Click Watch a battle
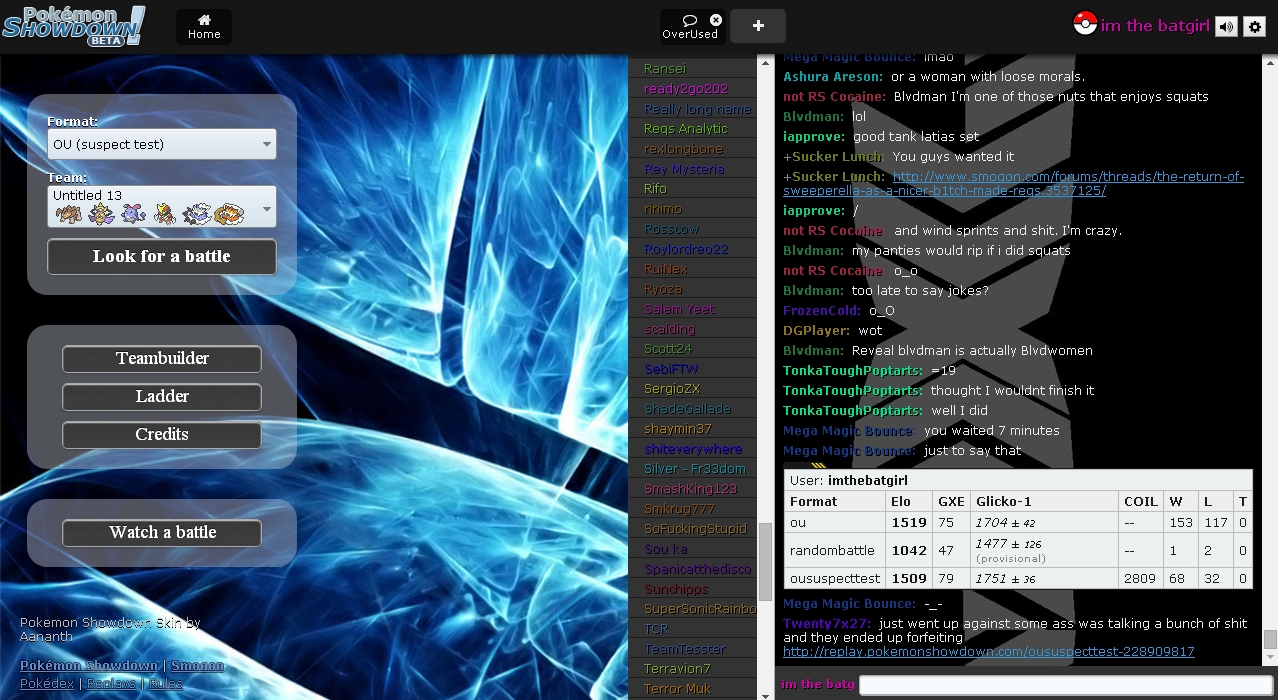 click(x=162, y=532)
